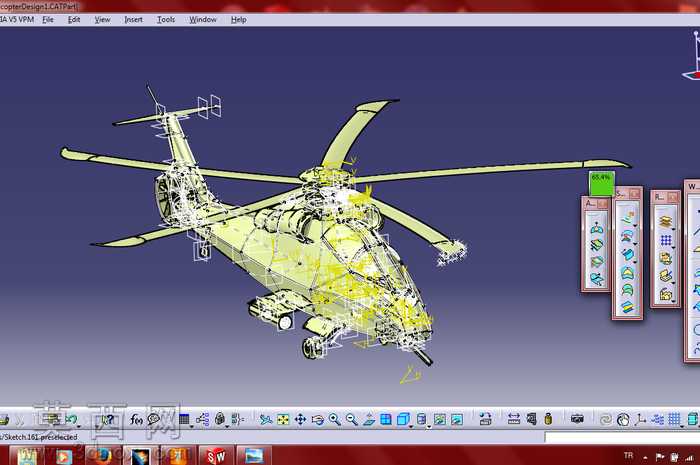Viewport: 700px width, 465px height.
Task: Expand the Shading mode flyout arrow
Action: (429, 426)
